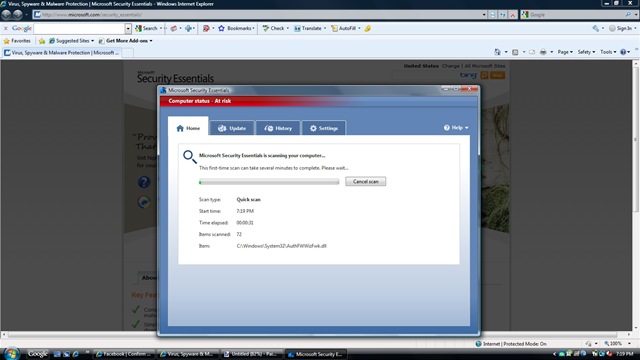The width and height of the screenshot is (640, 360).
Task: Click the magnifier scanning icon
Action: pyautogui.click(x=190, y=157)
